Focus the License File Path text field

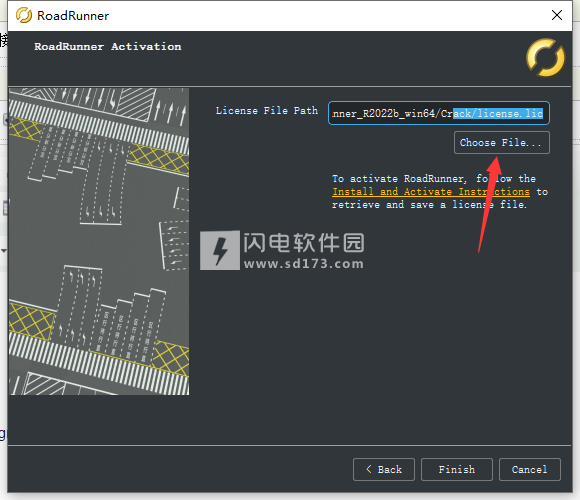tap(439, 113)
